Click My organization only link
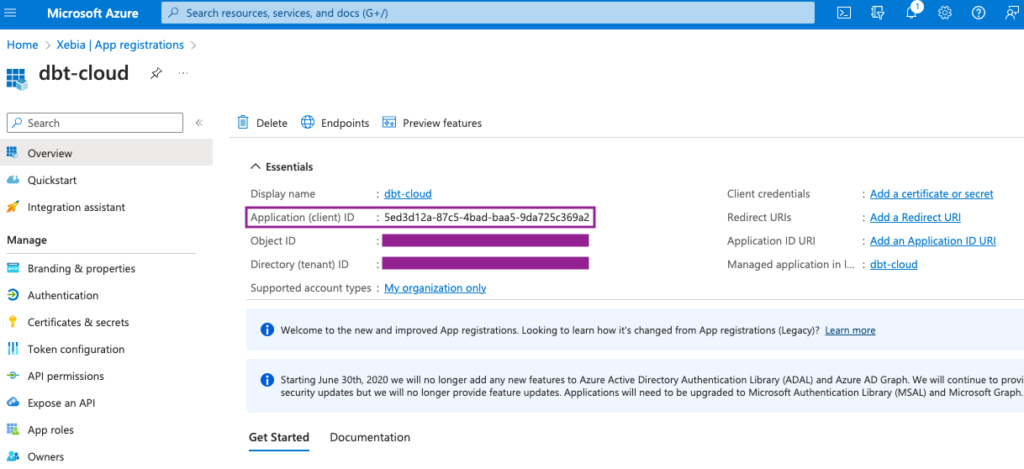The height and width of the screenshot is (469, 1024). 435,288
